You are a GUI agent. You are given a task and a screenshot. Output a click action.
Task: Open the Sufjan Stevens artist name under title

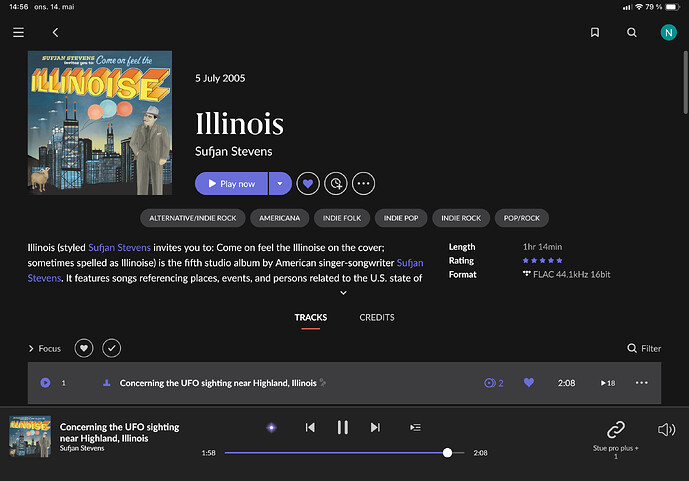pos(233,152)
